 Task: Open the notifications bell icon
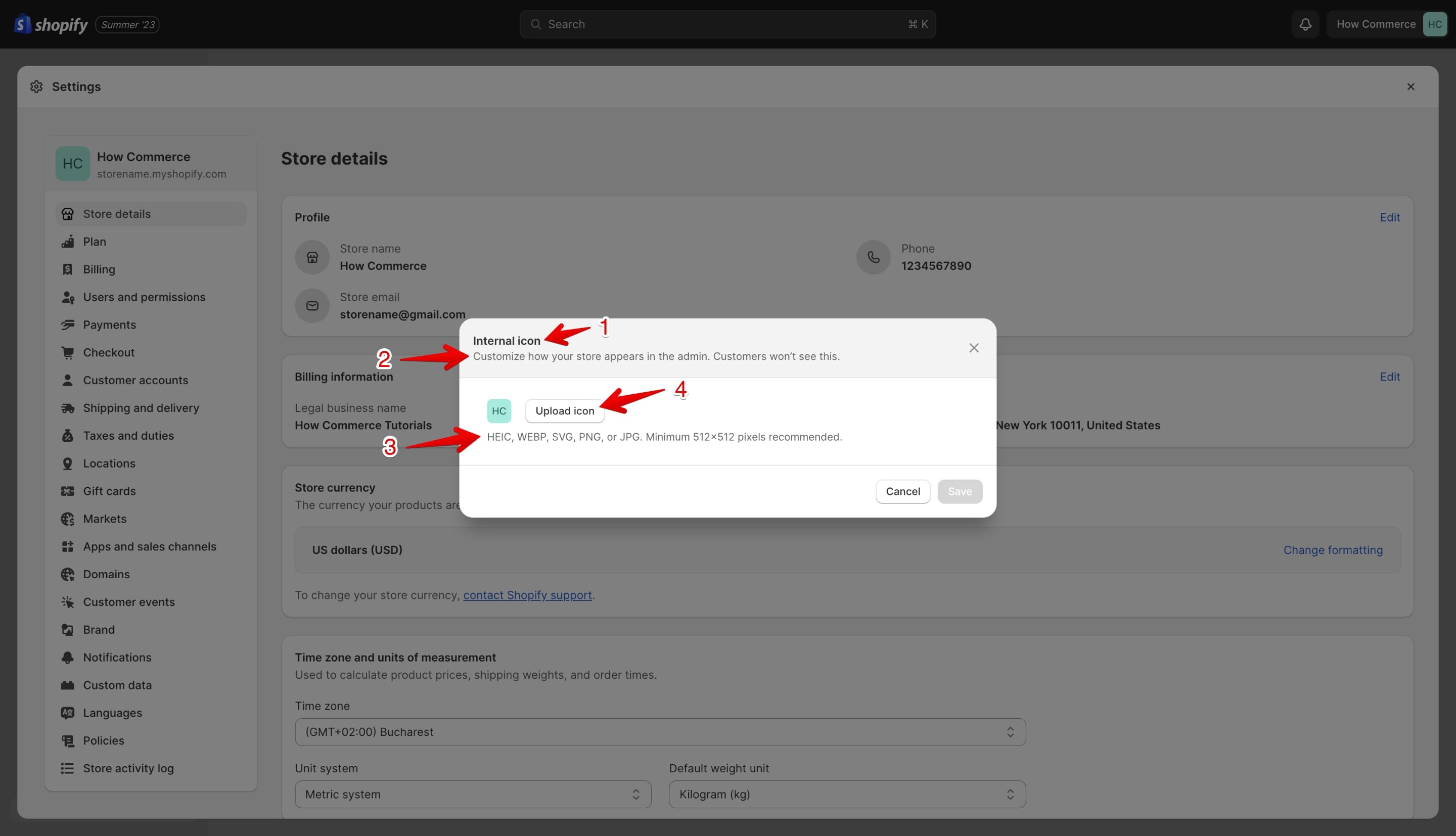point(1305,24)
